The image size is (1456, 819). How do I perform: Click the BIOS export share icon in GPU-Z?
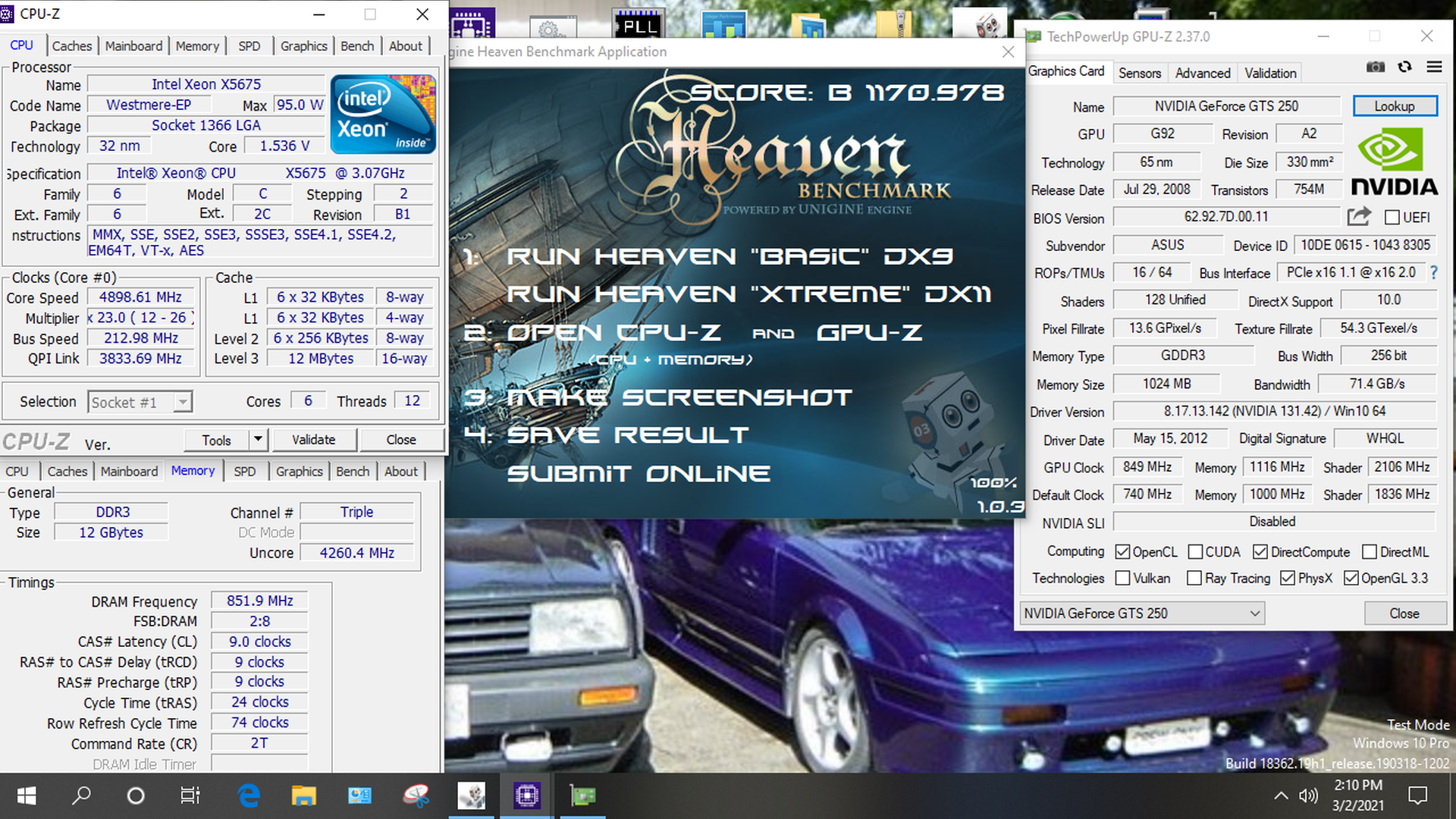coord(1359,217)
